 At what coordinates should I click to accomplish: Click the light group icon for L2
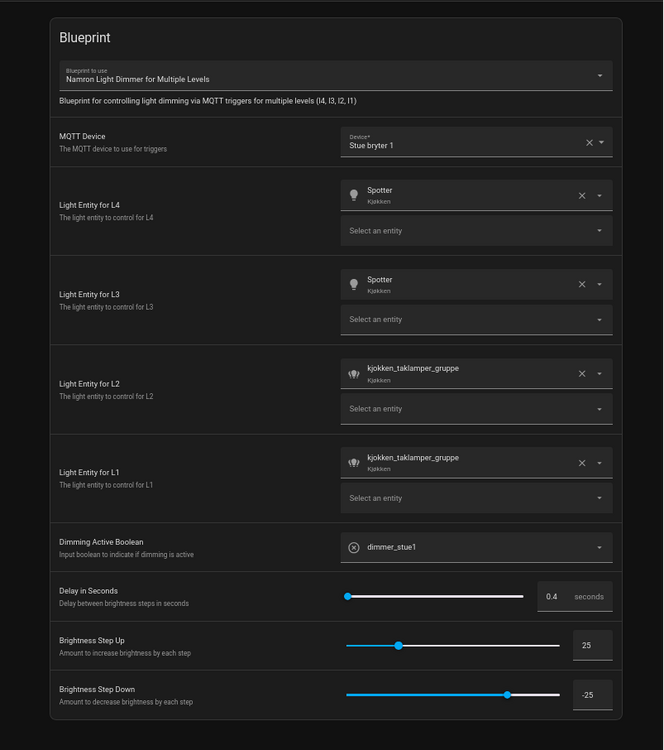354,374
